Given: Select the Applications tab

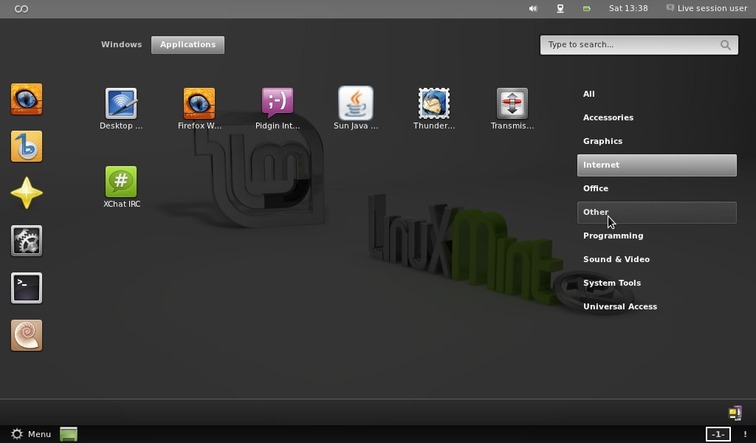Looking at the screenshot, I should (x=188, y=45).
